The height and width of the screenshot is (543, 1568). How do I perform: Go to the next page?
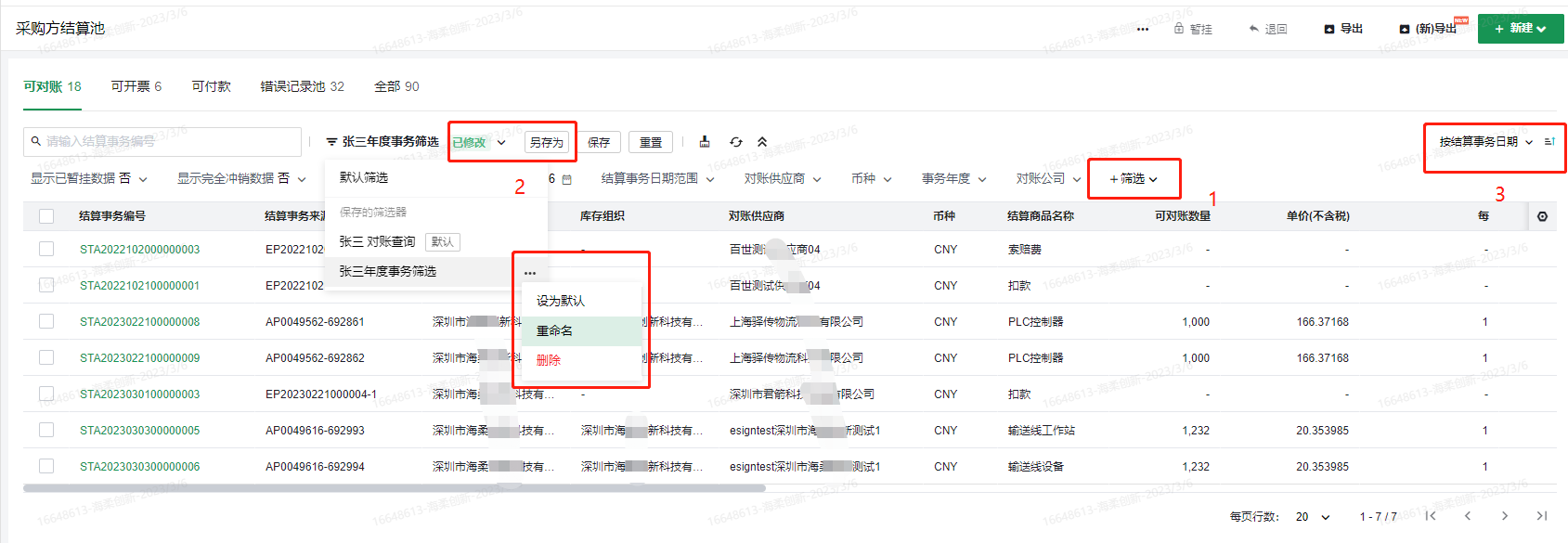[x=1505, y=516]
